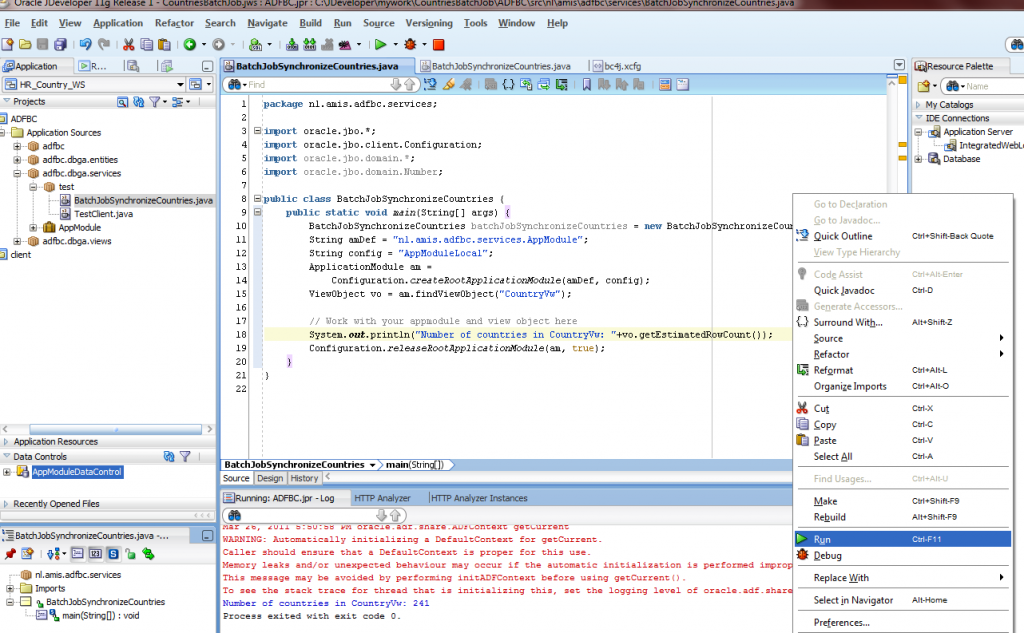
Task: Collapse the Projects panel section
Action: tap(7, 101)
